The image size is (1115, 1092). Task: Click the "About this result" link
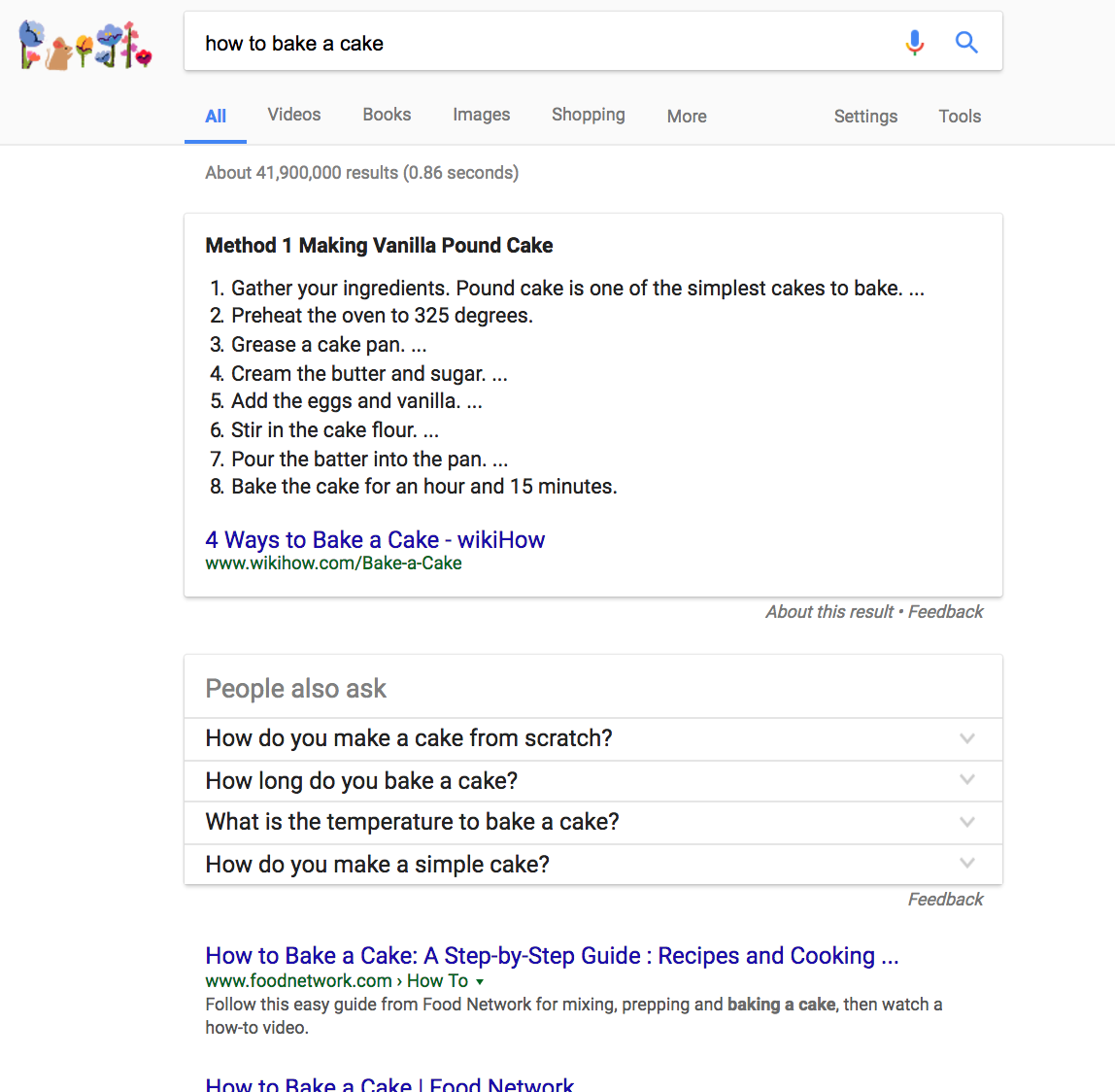(829, 612)
